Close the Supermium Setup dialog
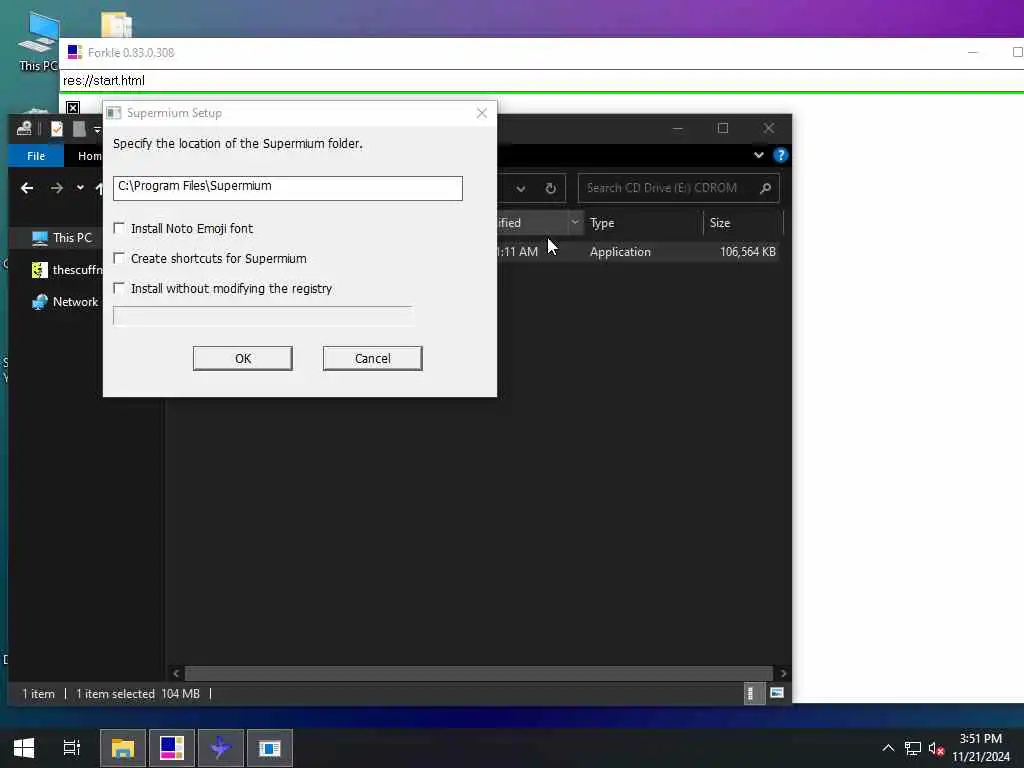 click(x=481, y=113)
